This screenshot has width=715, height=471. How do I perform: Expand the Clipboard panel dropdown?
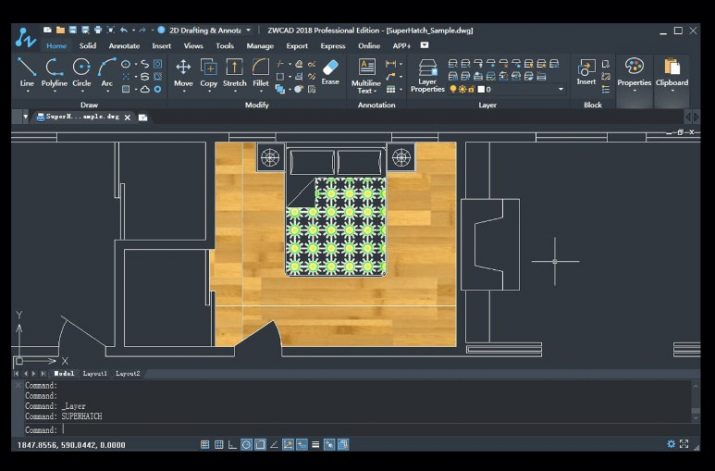(x=671, y=91)
